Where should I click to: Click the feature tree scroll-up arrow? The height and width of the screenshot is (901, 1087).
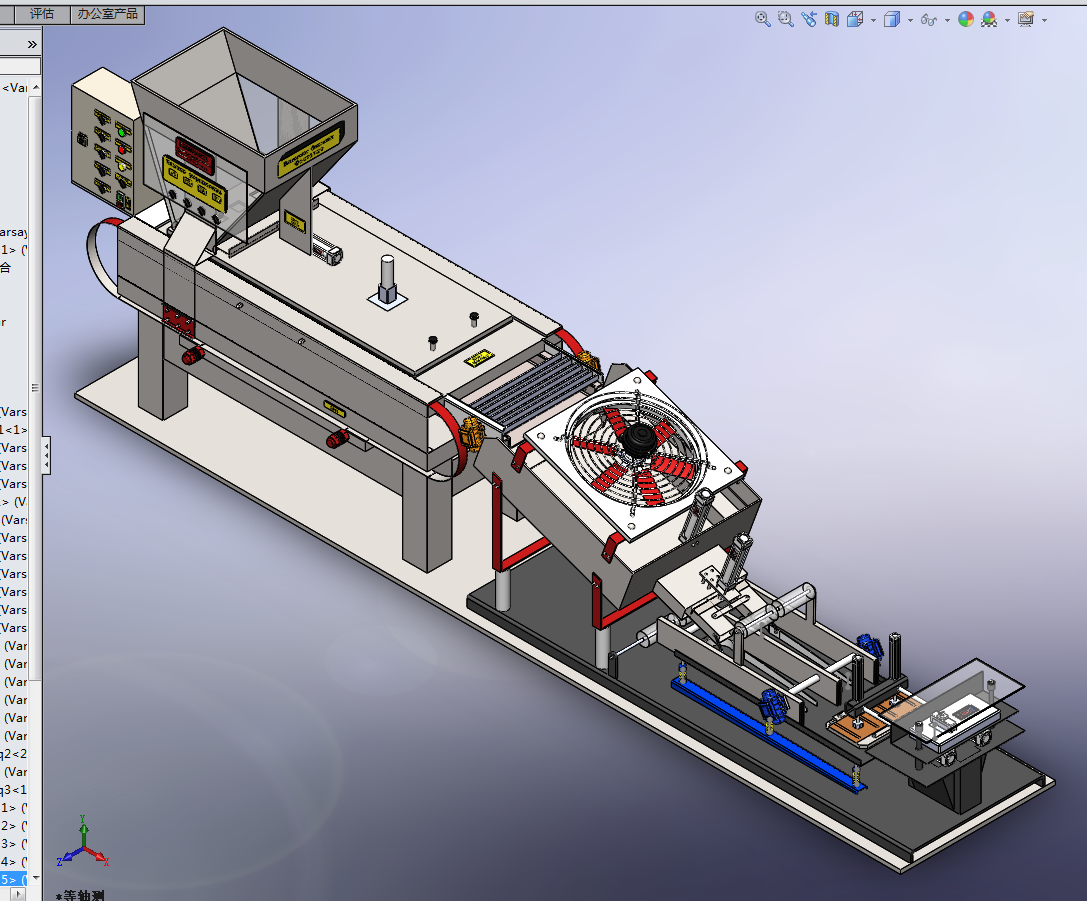(x=35, y=88)
